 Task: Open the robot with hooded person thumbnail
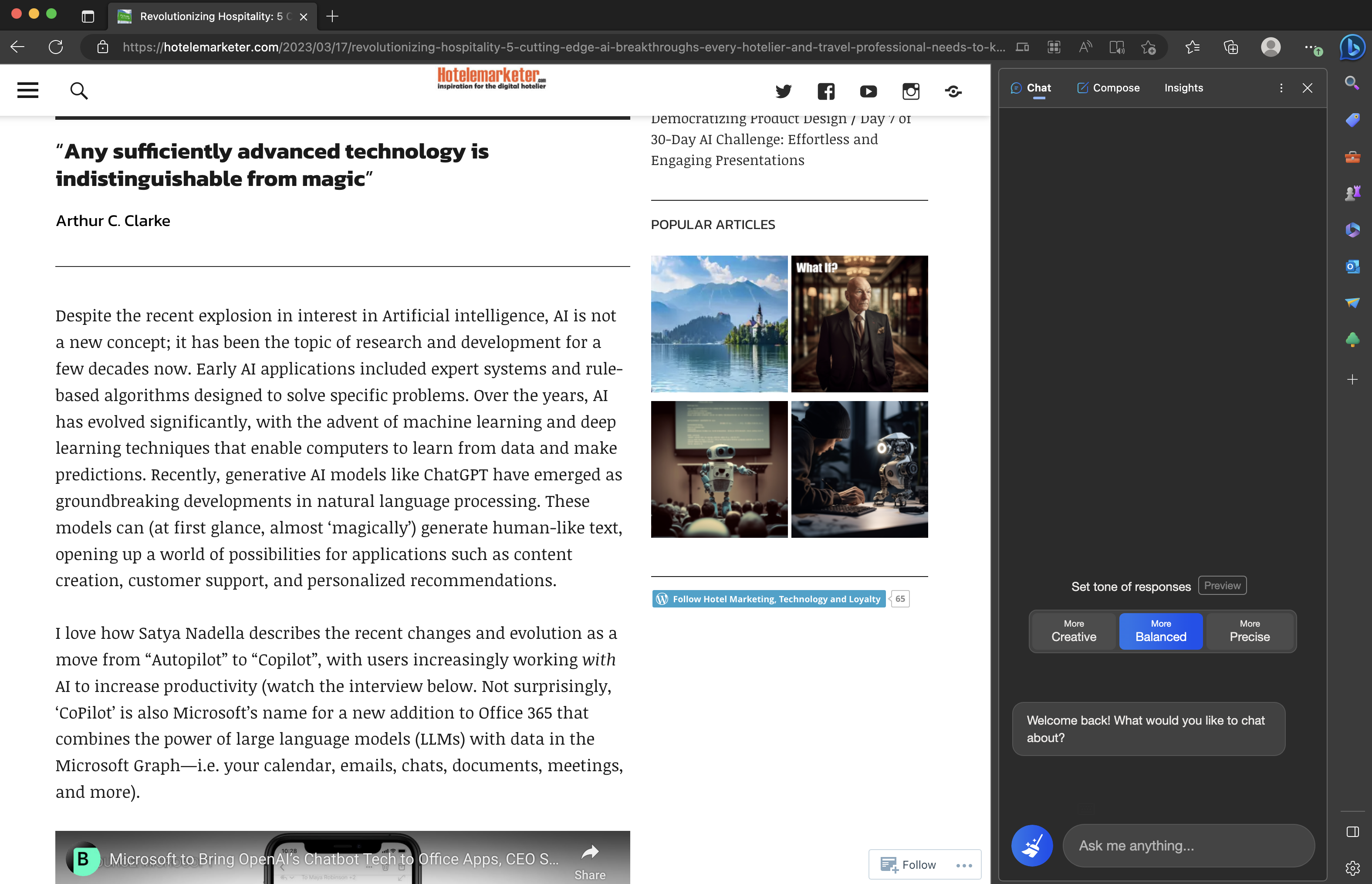(859, 469)
